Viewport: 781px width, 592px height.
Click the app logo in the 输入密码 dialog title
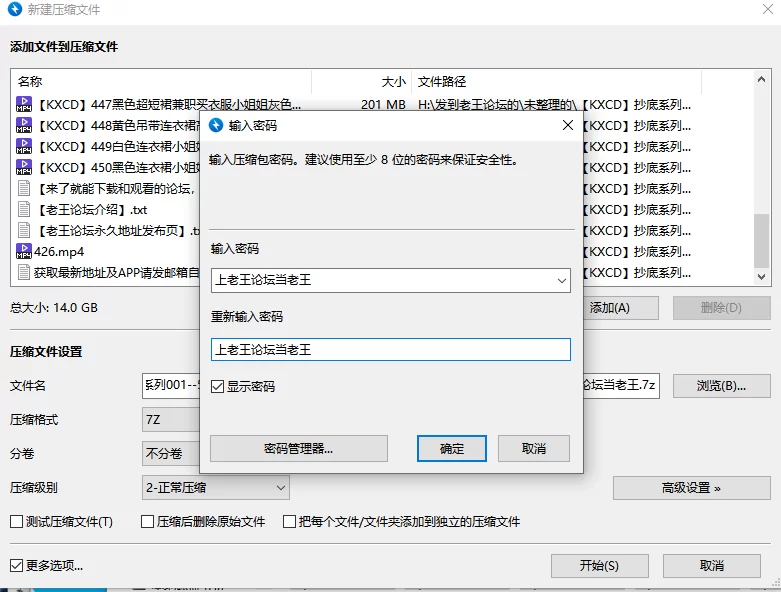pyautogui.click(x=216, y=125)
